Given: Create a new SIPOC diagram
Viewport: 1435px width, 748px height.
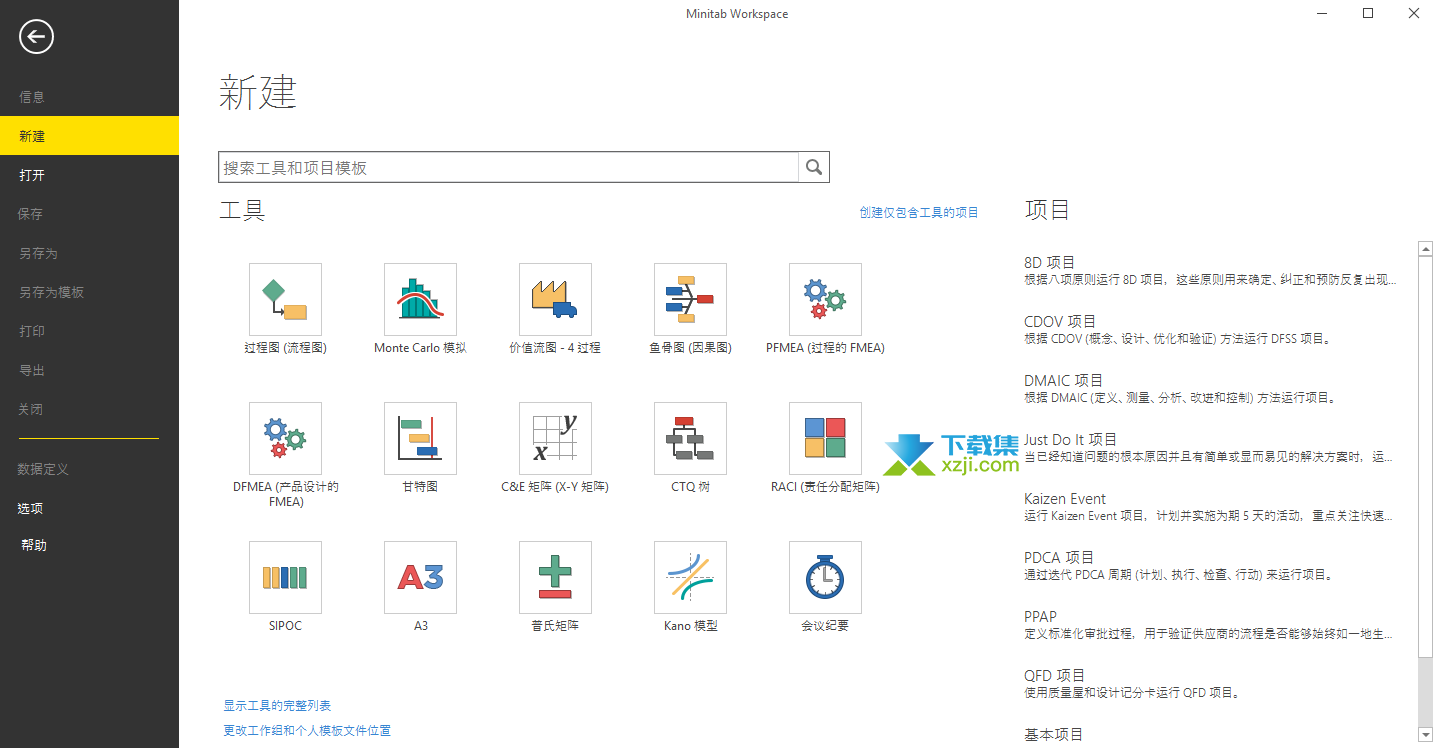Looking at the screenshot, I should coord(284,577).
